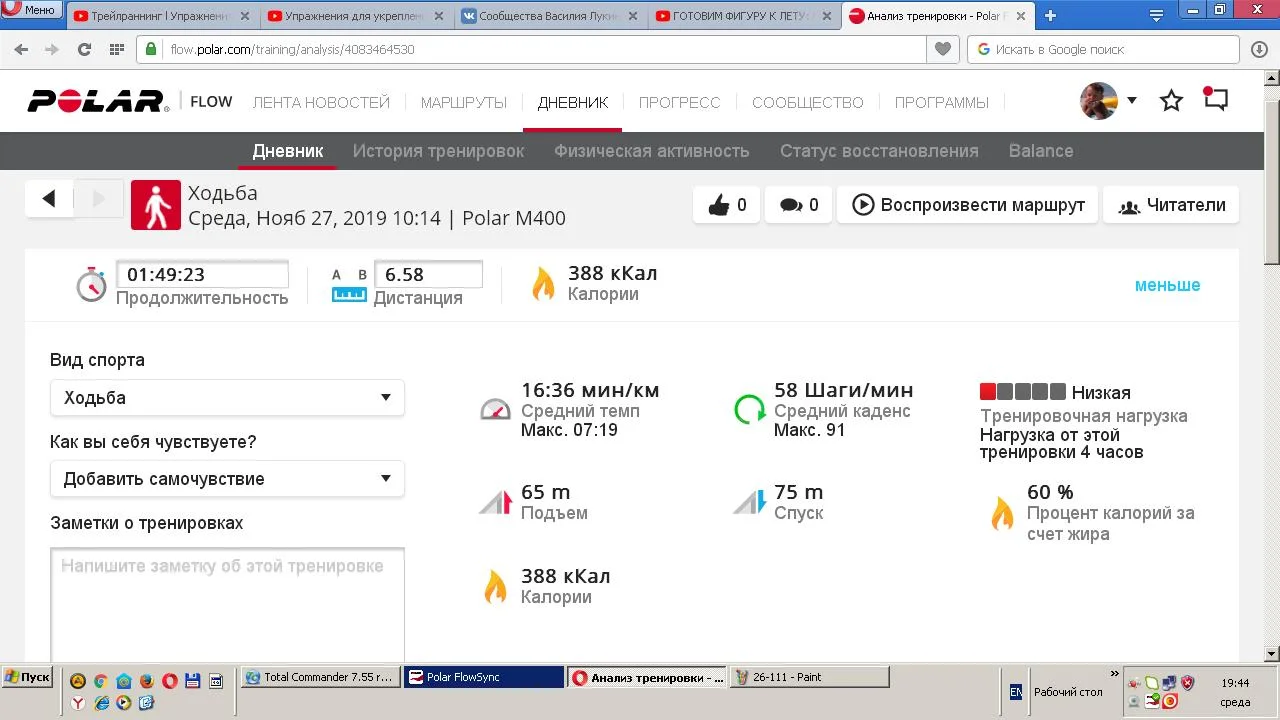
Task: Open profile avatar dropdown menu
Action: (x=1108, y=101)
